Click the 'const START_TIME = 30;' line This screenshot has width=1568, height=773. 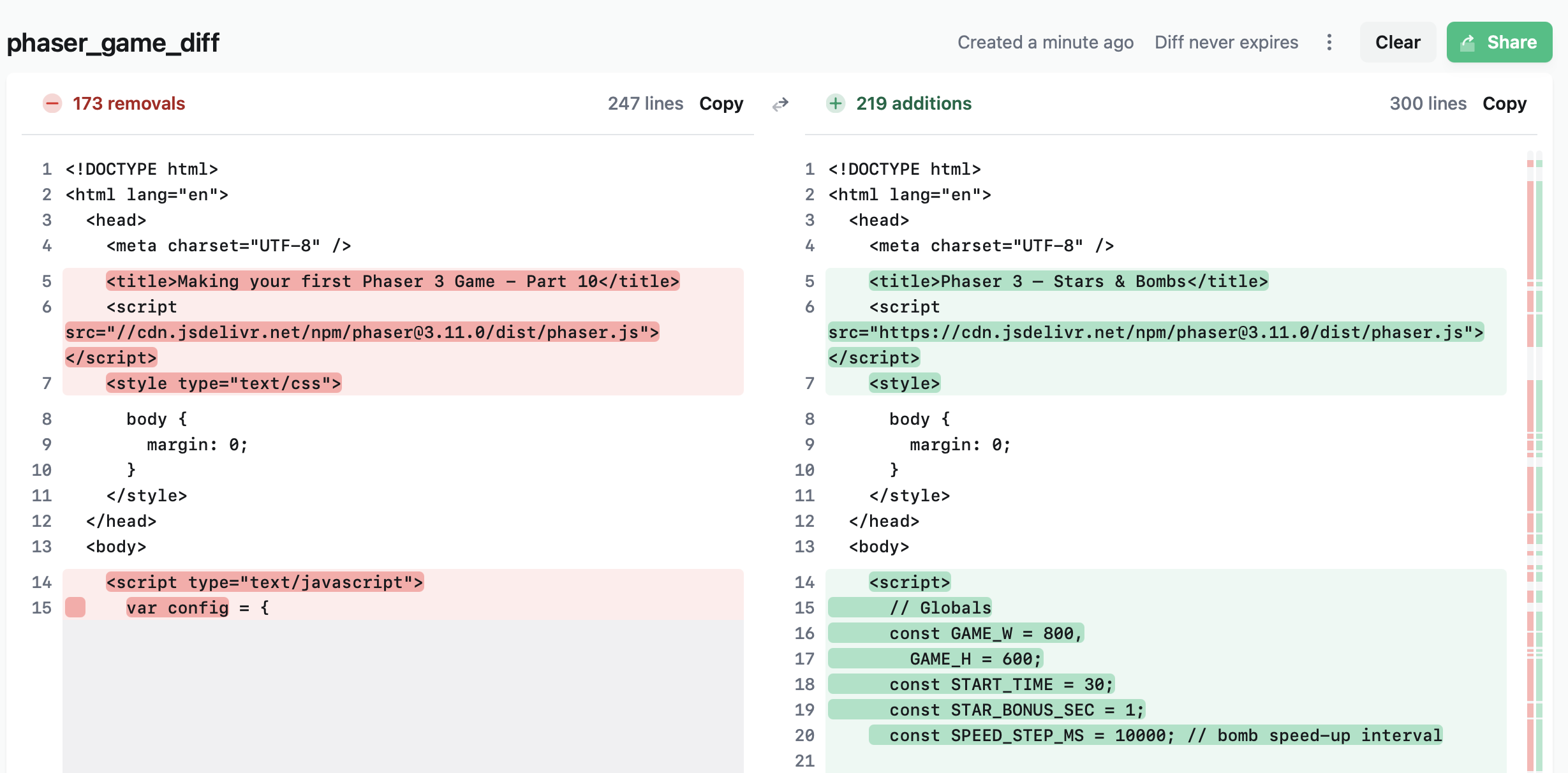1000,684
